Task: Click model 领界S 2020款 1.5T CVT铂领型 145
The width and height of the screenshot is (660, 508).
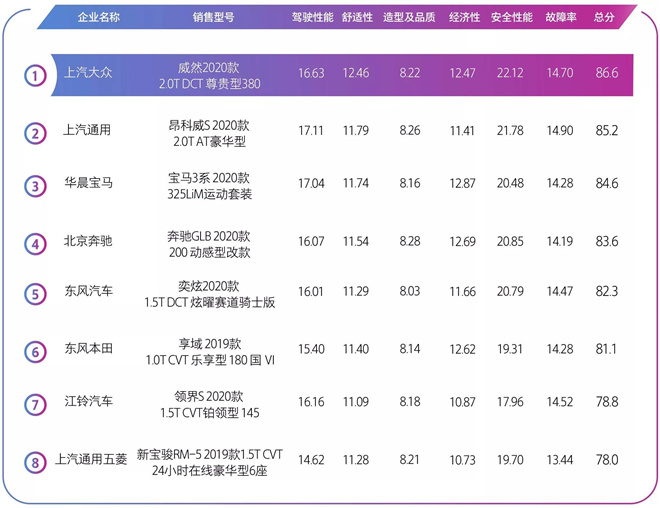Action: tap(209, 404)
